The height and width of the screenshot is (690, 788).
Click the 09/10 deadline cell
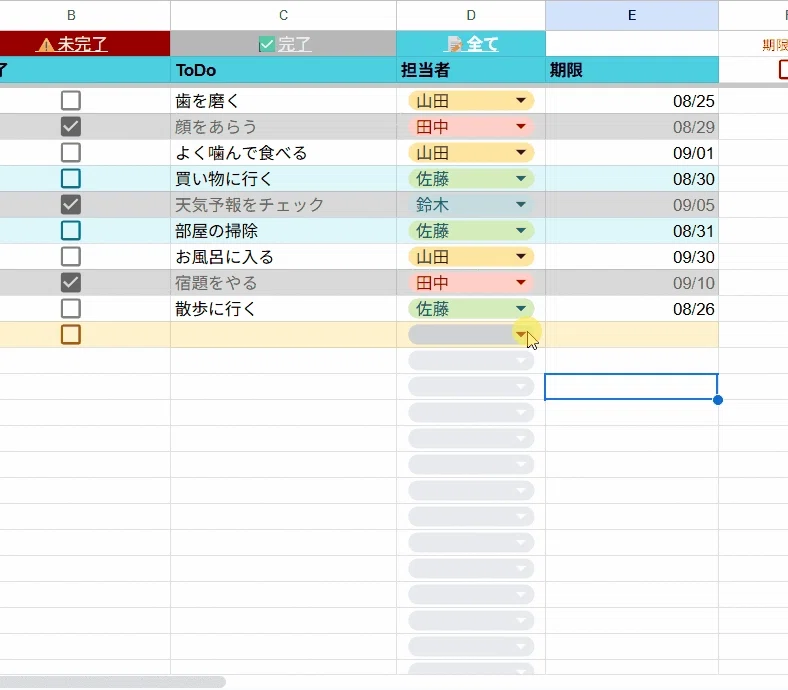[x=632, y=282]
